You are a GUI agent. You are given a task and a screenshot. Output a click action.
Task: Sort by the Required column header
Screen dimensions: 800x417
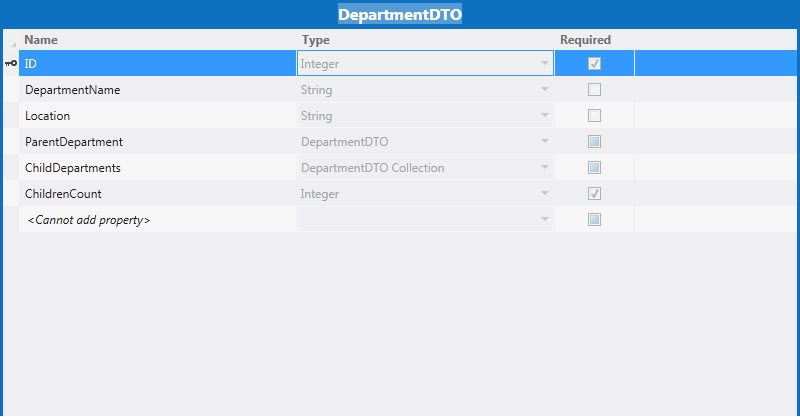(585, 40)
